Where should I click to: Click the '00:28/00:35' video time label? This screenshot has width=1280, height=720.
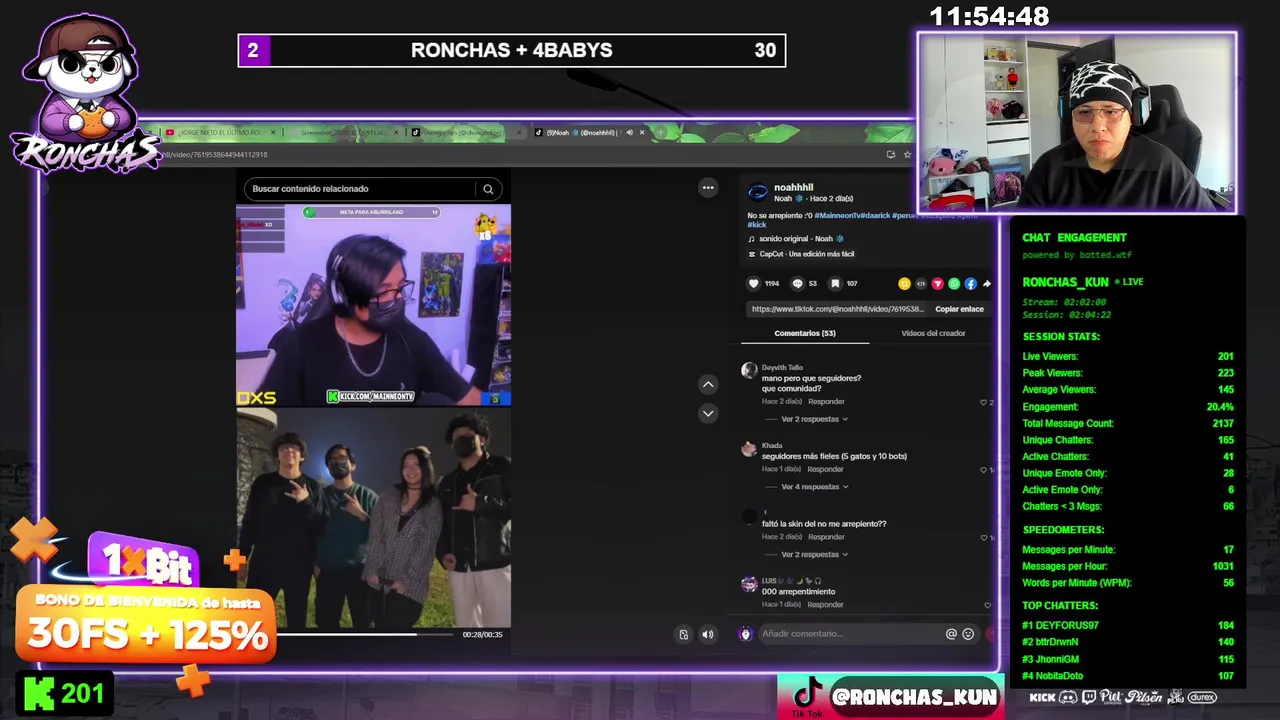point(482,634)
